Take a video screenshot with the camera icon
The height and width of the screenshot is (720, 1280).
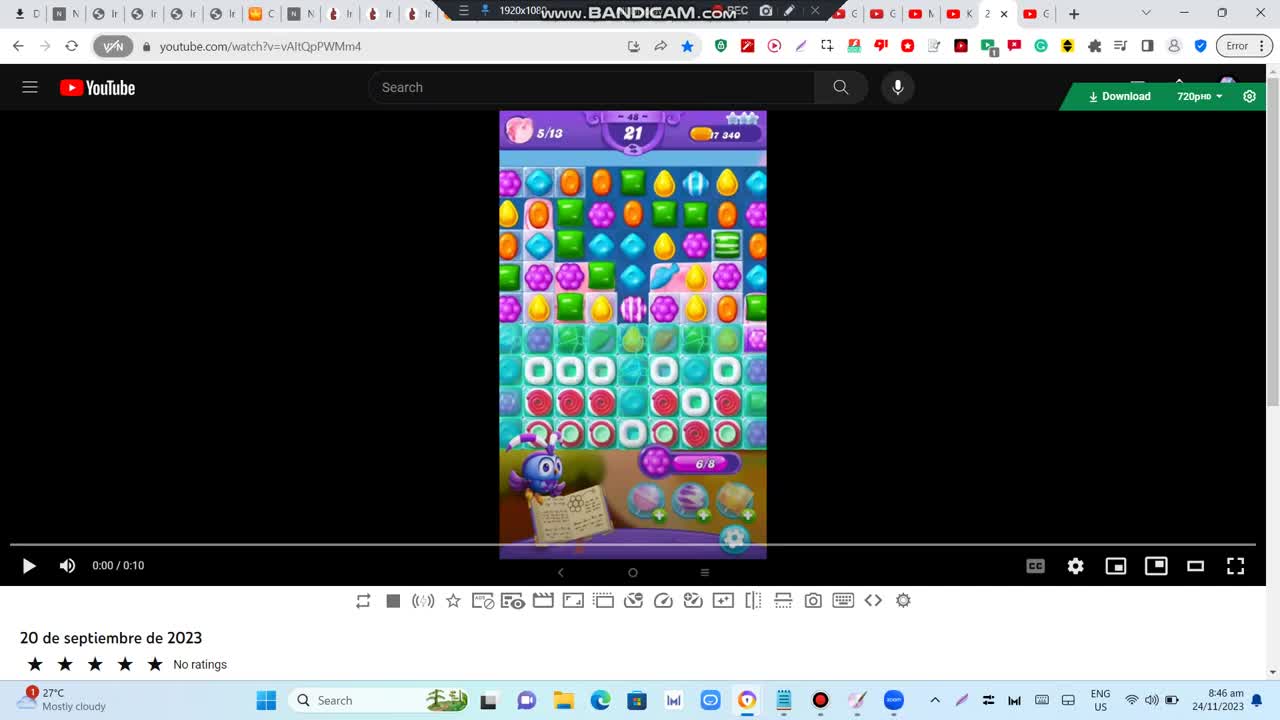813,600
